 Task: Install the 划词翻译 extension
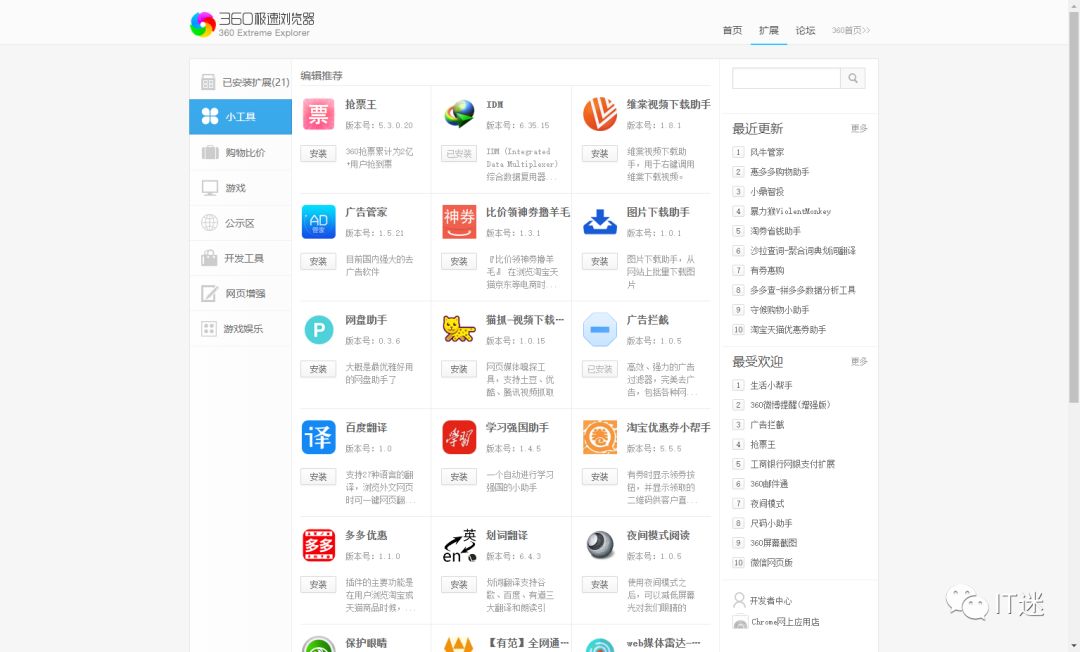(459, 585)
